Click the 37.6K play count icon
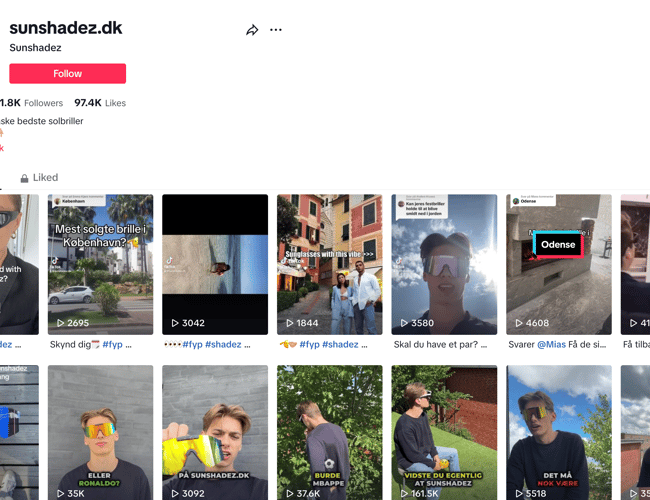Image resolution: width=650 pixels, height=500 pixels. 290,493
